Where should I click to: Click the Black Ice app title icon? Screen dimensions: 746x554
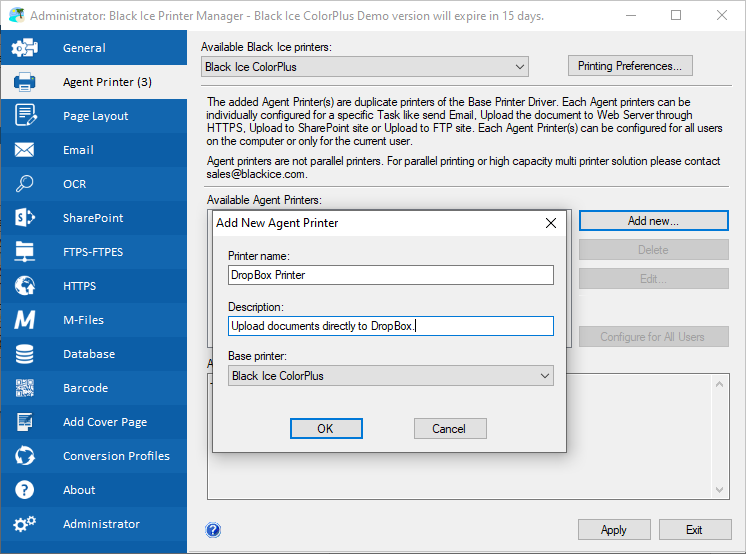17,15
